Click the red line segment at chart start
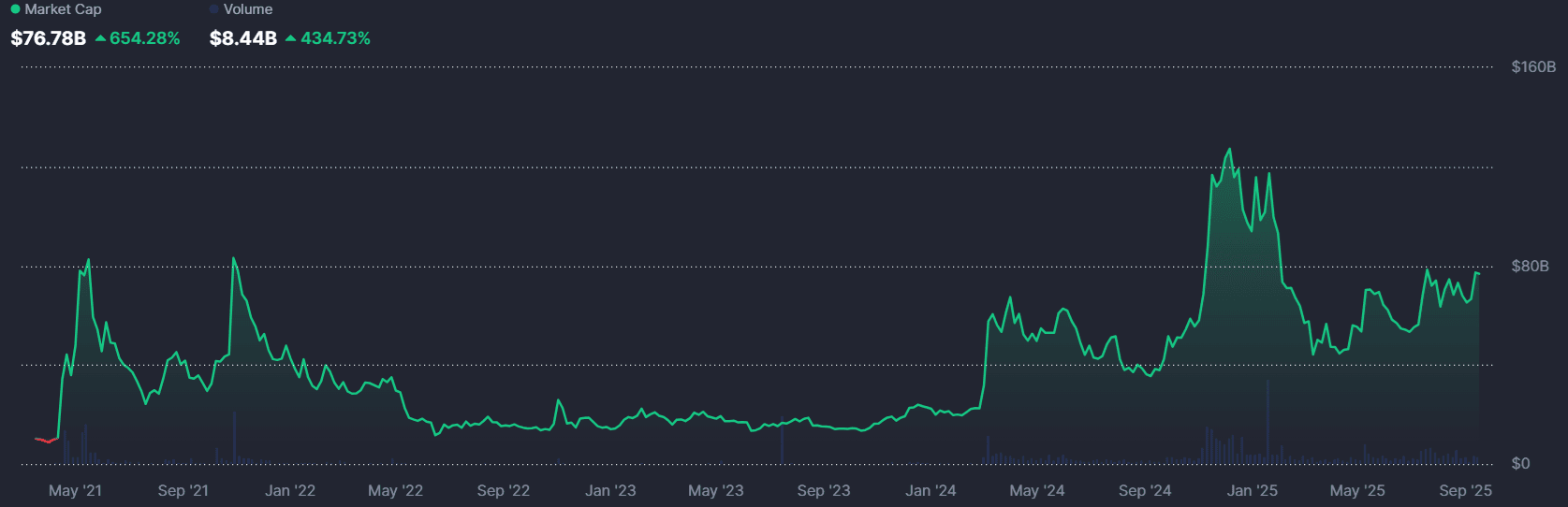This screenshot has width=1568, height=507. 46,440
